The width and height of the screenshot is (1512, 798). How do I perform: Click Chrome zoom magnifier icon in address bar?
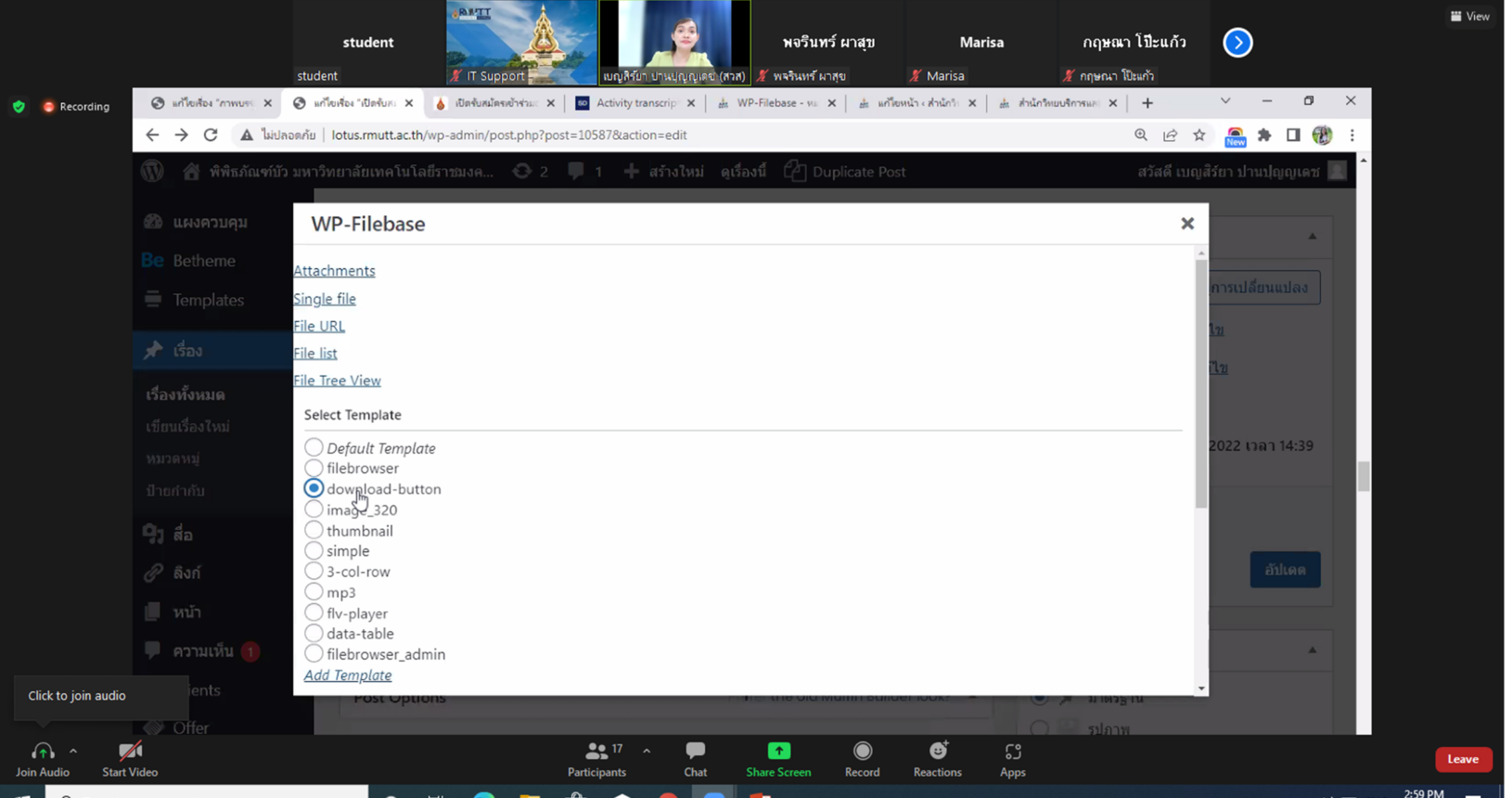1141,135
